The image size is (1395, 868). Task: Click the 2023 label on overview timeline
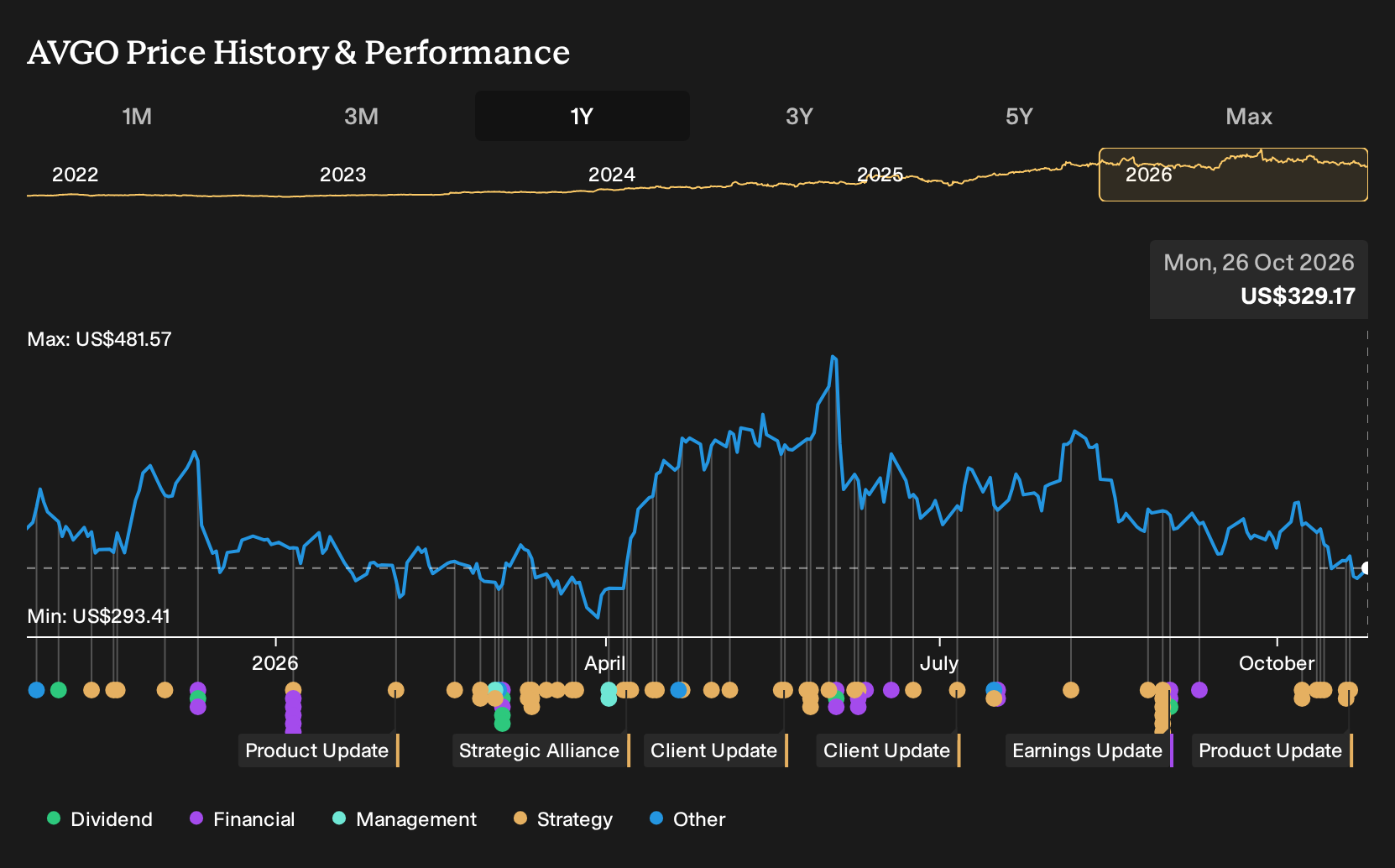tap(342, 175)
